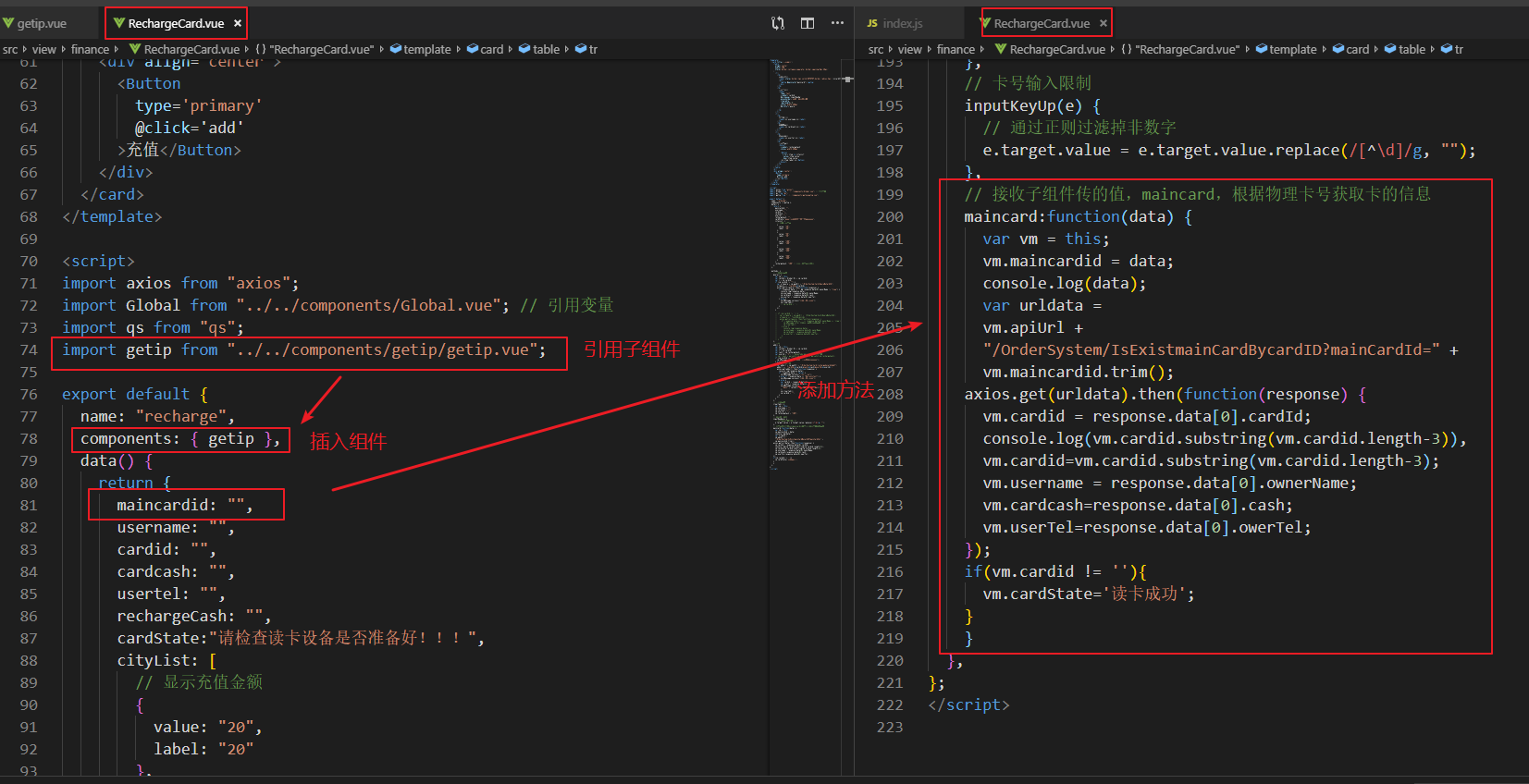Open the More Actions ellipsis menu
1529x784 pixels.
coord(837,23)
